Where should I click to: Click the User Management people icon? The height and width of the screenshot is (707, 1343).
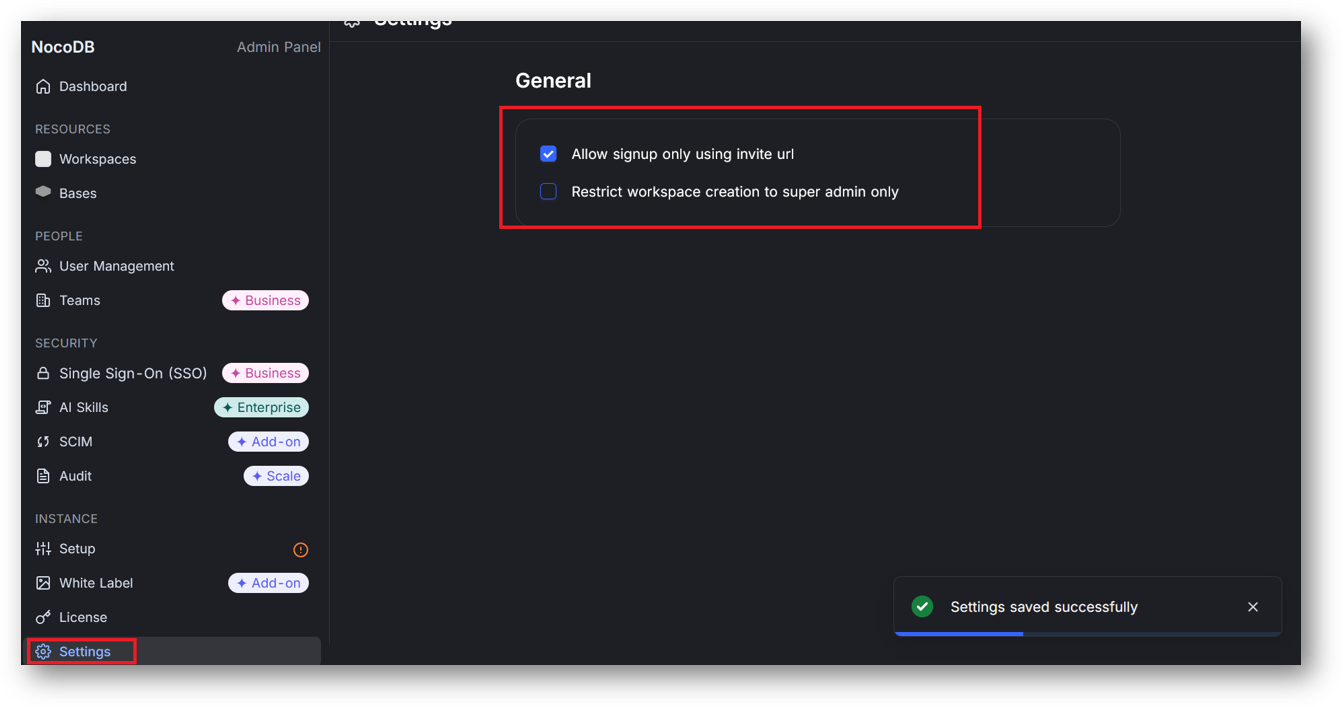pyautogui.click(x=43, y=266)
